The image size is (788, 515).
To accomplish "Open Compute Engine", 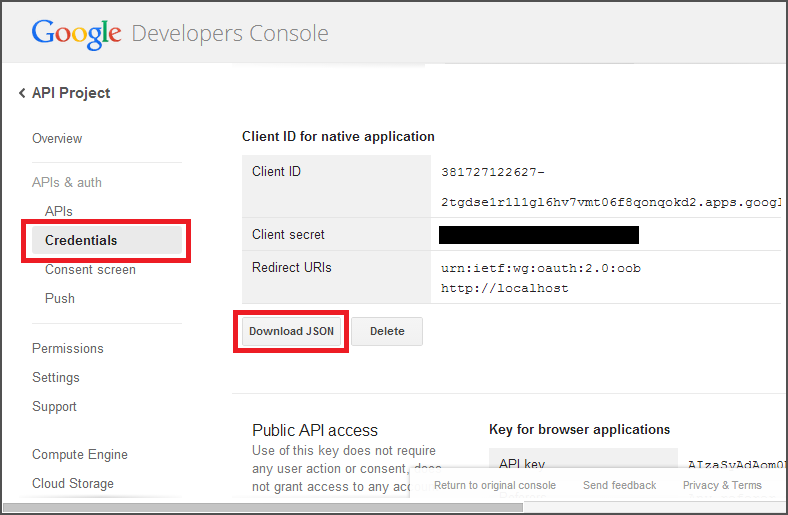I will pyautogui.click(x=80, y=454).
